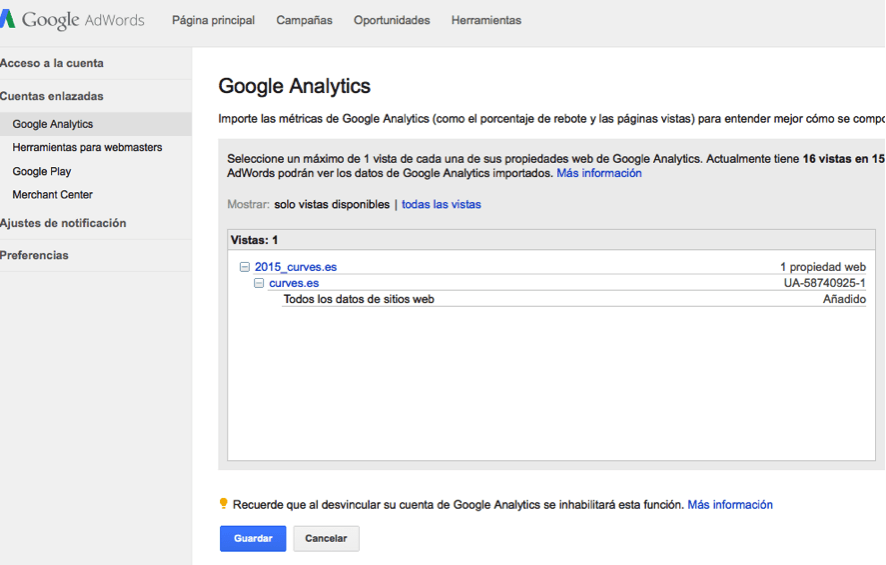Image resolution: width=886 pixels, height=565 pixels.
Task: Open Más información link in selection box
Action: [x=599, y=173]
